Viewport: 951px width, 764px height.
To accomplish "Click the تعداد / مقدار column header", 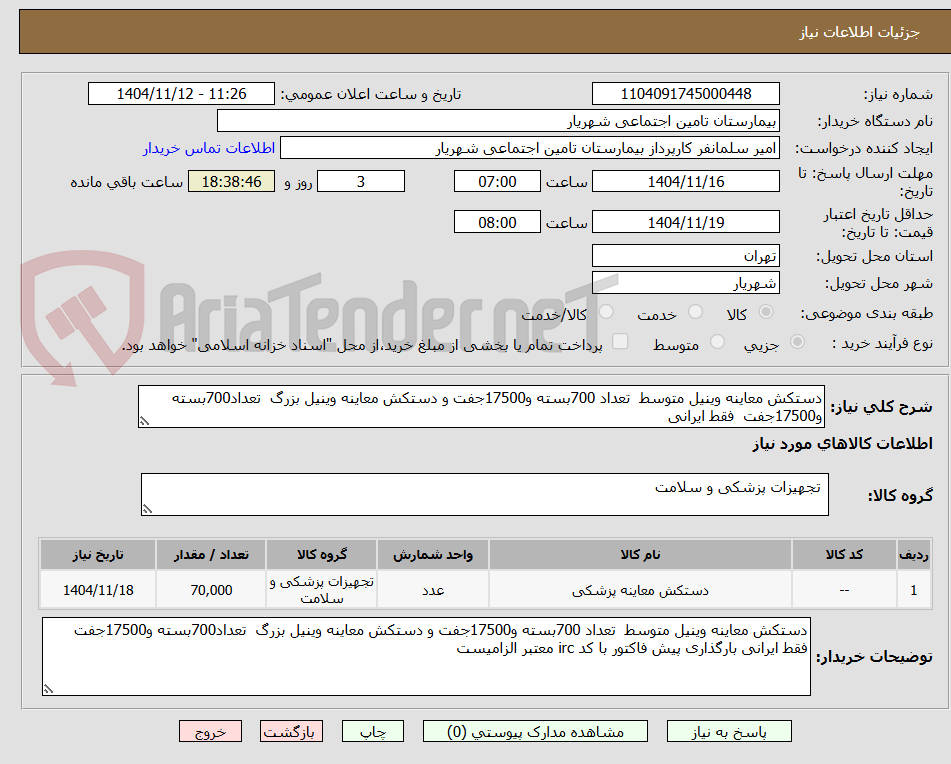I will pyautogui.click(x=211, y=555).
